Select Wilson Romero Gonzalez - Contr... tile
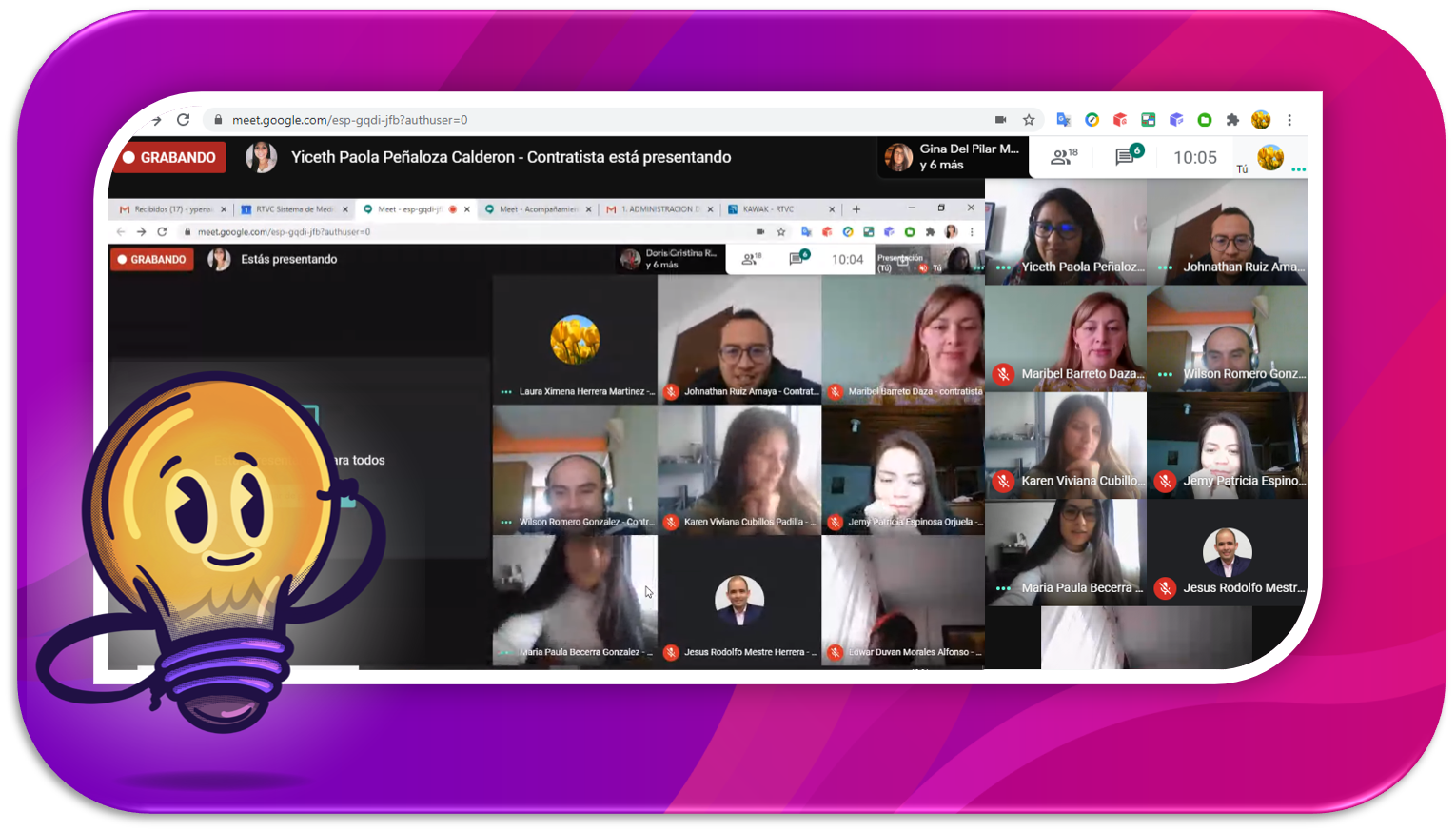The height and width of the screenshot is (832, 1456). coord(575,469)
